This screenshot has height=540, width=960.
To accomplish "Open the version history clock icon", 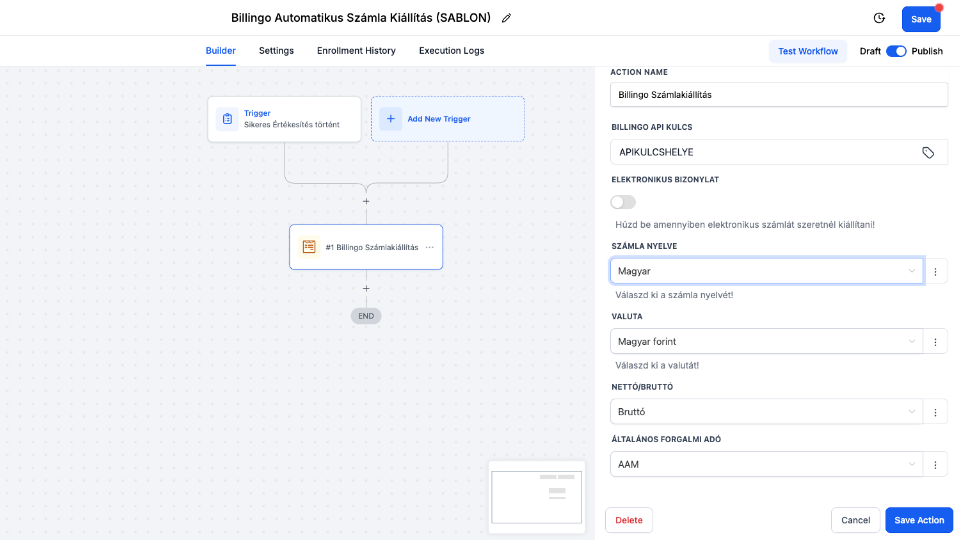I will (x=879, y=18).
